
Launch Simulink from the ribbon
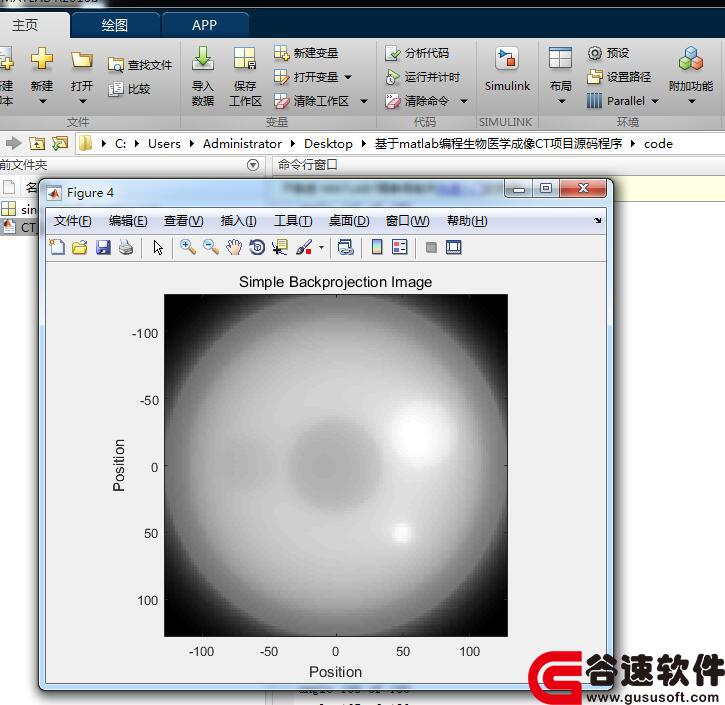[507, 68]
